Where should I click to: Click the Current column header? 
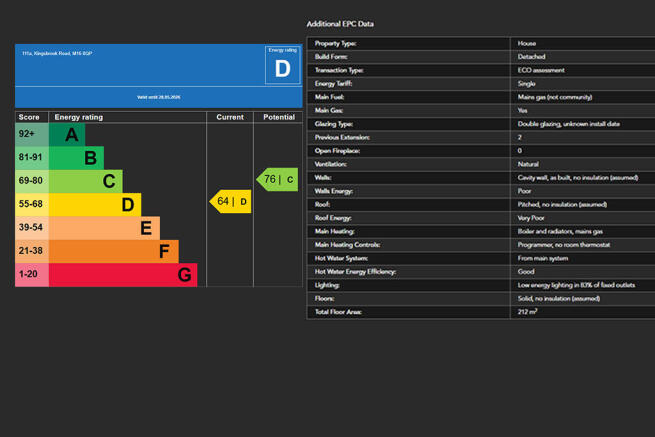pos(230,117)
